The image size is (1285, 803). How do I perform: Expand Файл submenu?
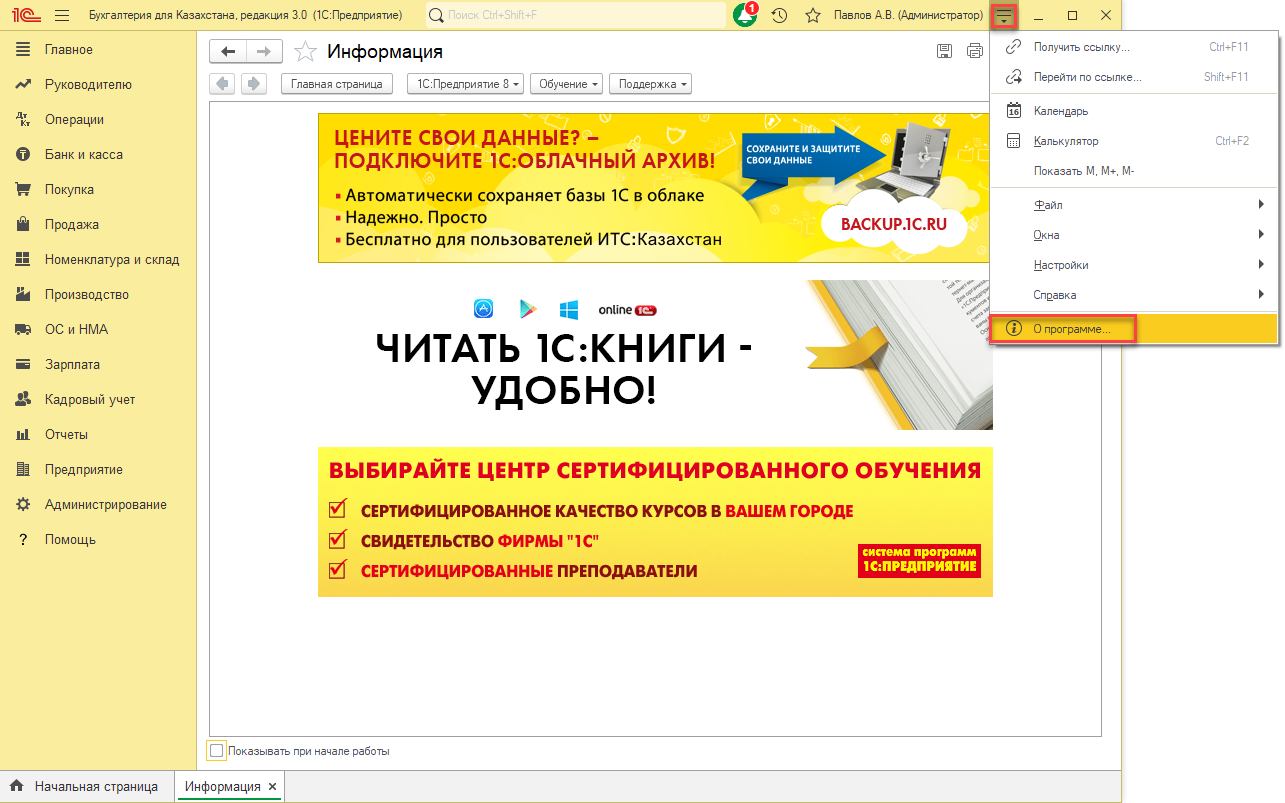point(1134,205)
